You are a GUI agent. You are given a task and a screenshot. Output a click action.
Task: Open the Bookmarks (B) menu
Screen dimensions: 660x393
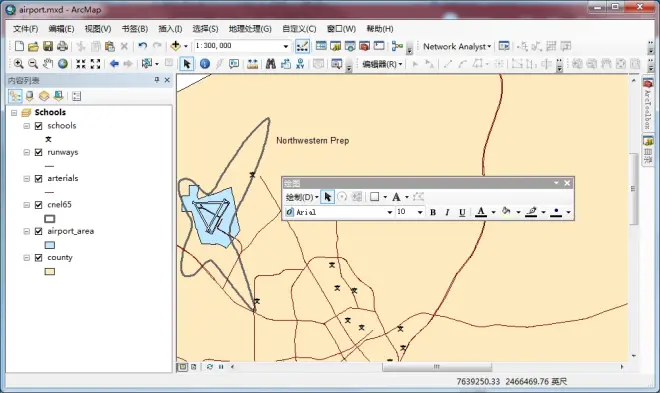pyautogui.click(x=135, y=29)
